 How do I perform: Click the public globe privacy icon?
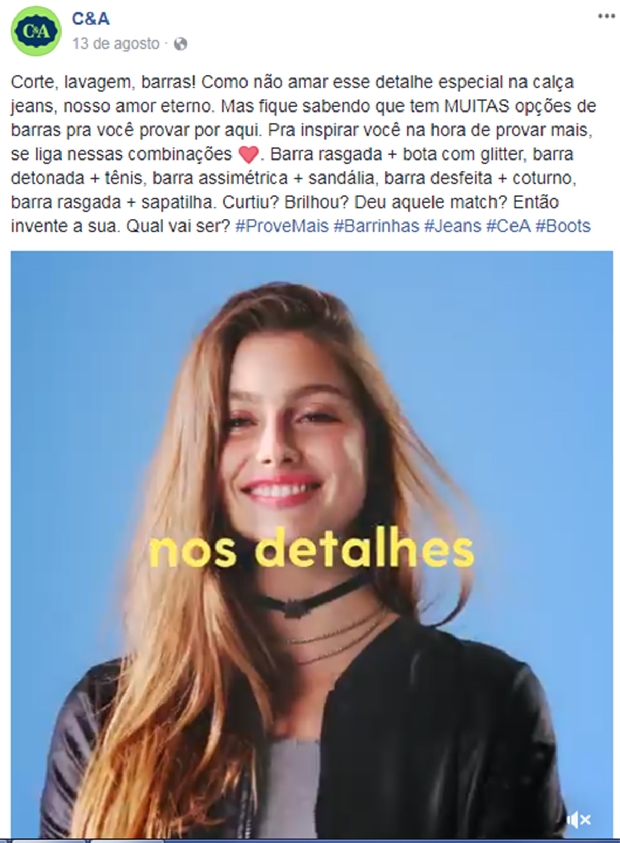(x=181, y=44)
